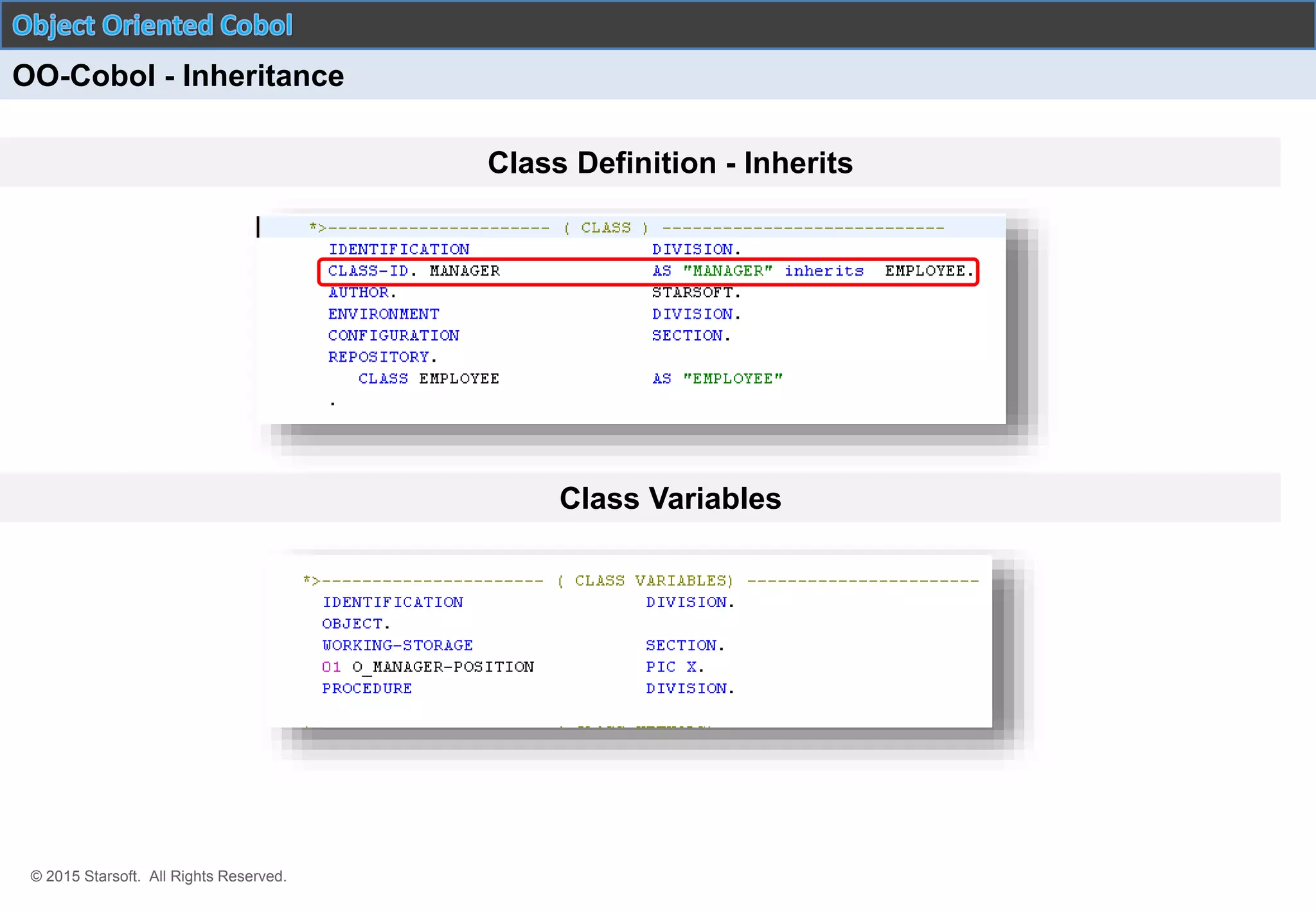
Task: Click 'SECTION.' on the WORKING-STORAGE line
Action: pos(686,646)
